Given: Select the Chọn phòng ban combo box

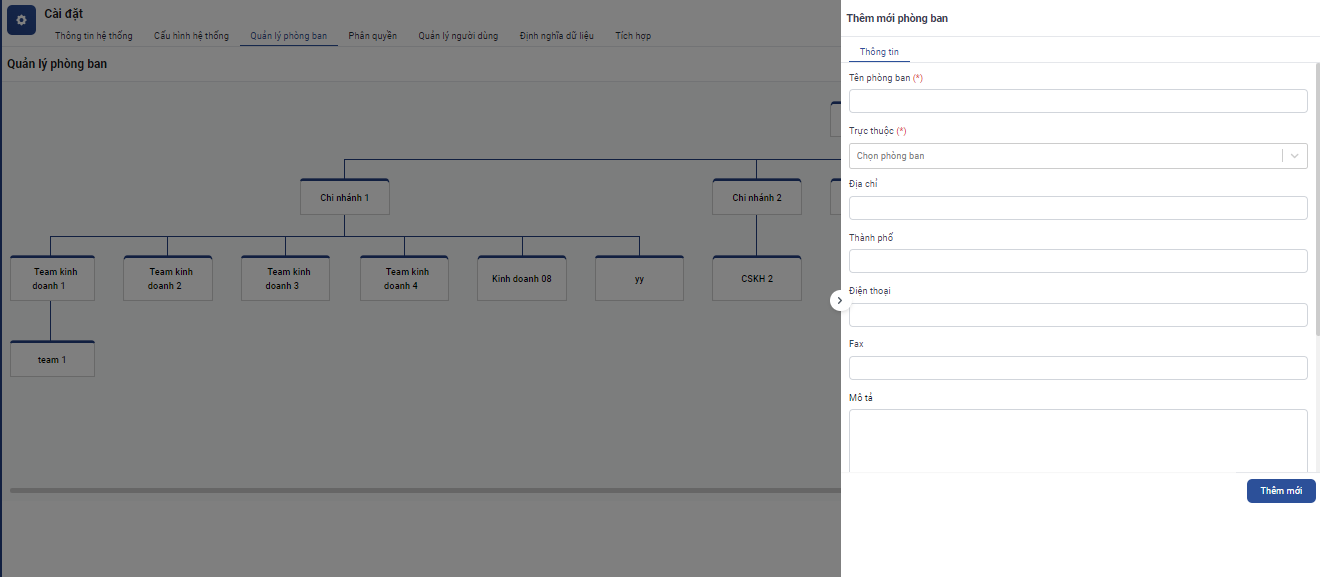Looking at the screenshot, I should click(1078, 156).
